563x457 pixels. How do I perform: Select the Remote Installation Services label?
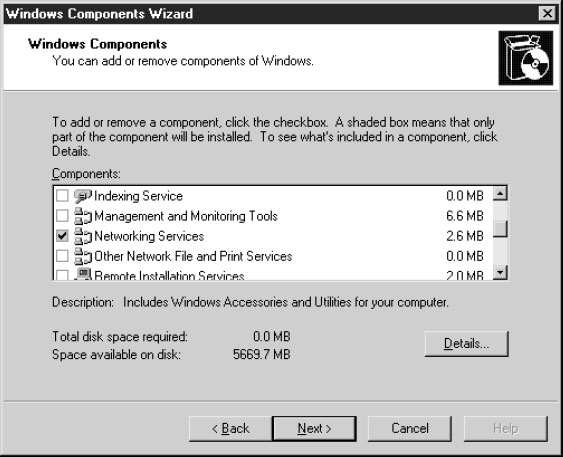169,275
